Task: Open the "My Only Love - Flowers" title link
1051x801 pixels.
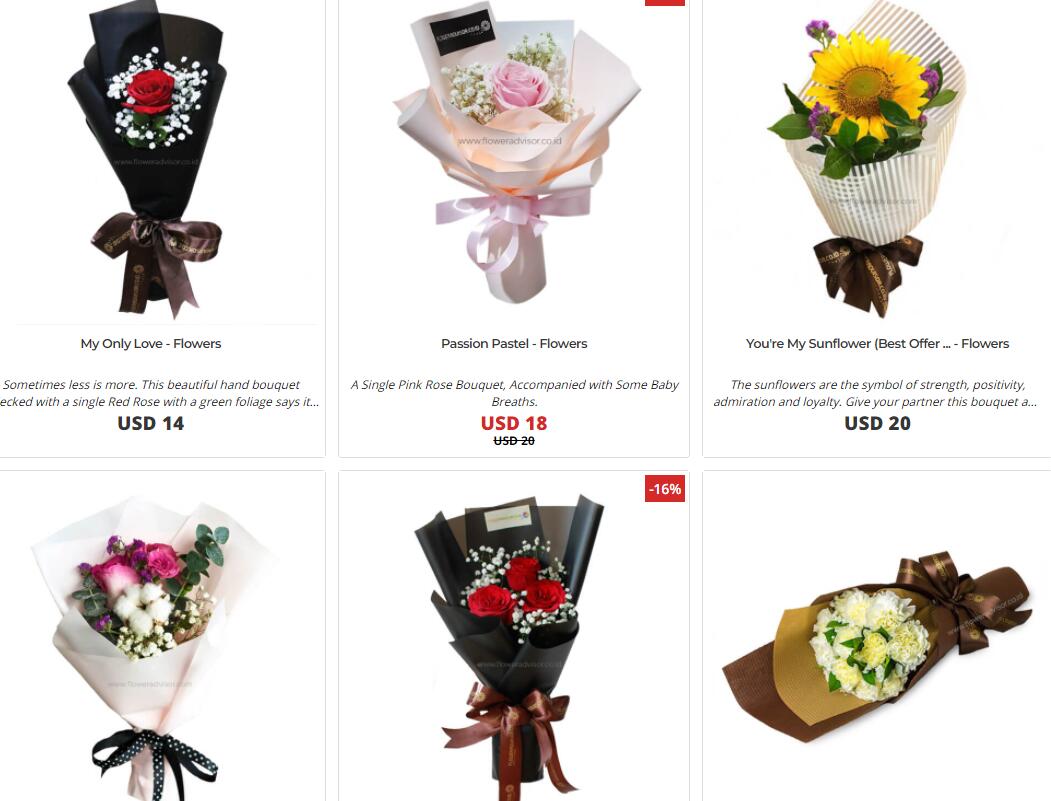Action: click(151, 344)
